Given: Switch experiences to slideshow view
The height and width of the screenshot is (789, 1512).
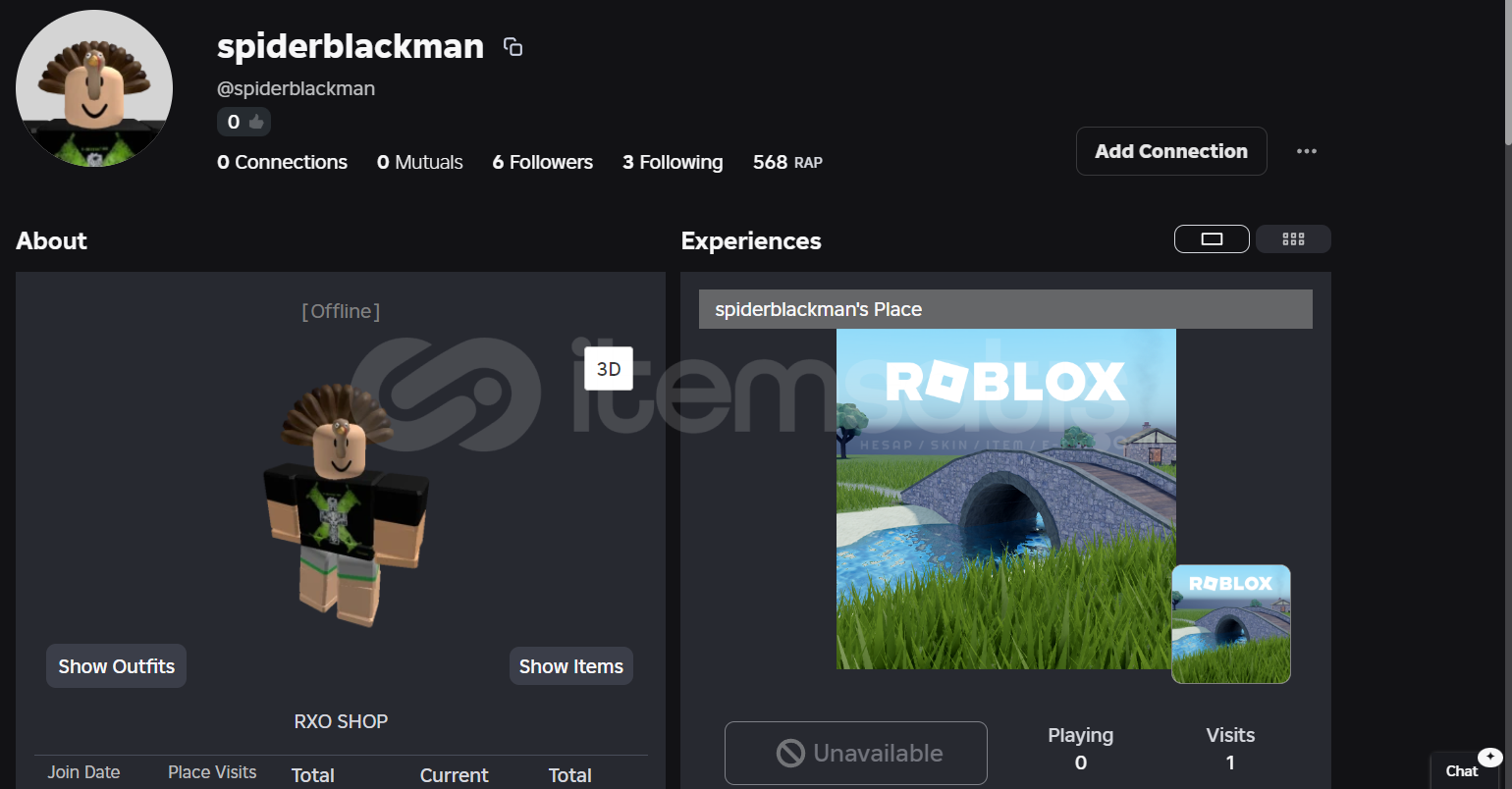Looking at the screenshot, I should pos(1212,238).
